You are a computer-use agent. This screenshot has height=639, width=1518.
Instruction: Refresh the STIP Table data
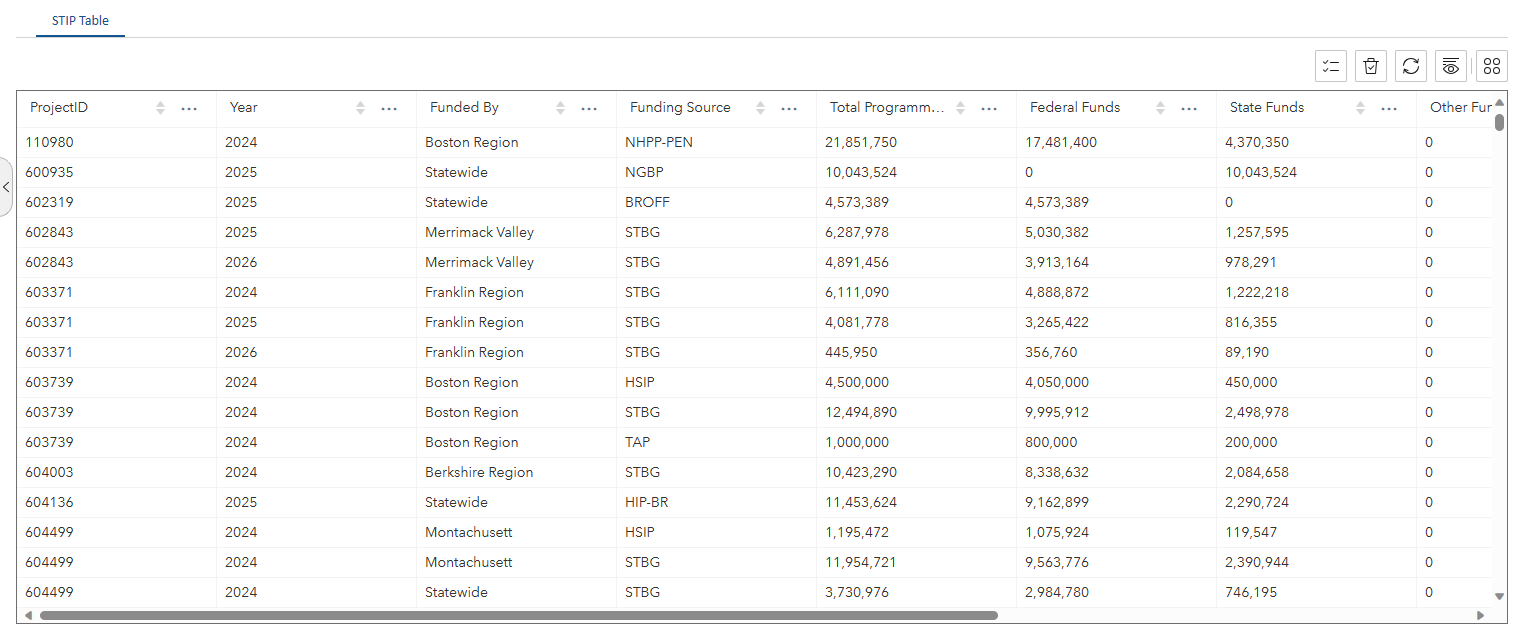tap(1411, 65)
